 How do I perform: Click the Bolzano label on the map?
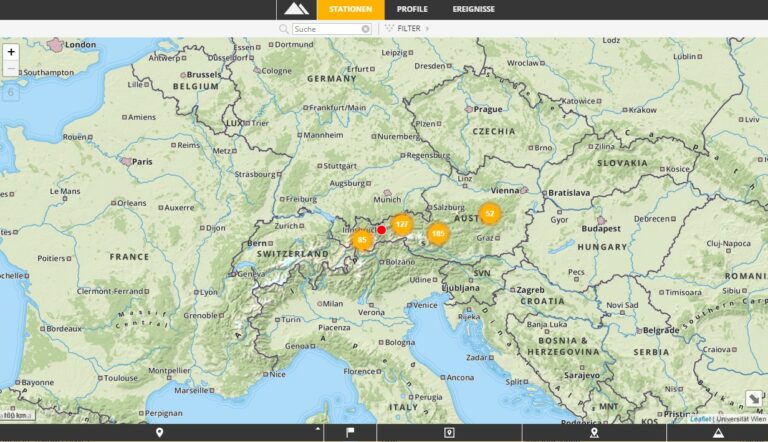400,262
